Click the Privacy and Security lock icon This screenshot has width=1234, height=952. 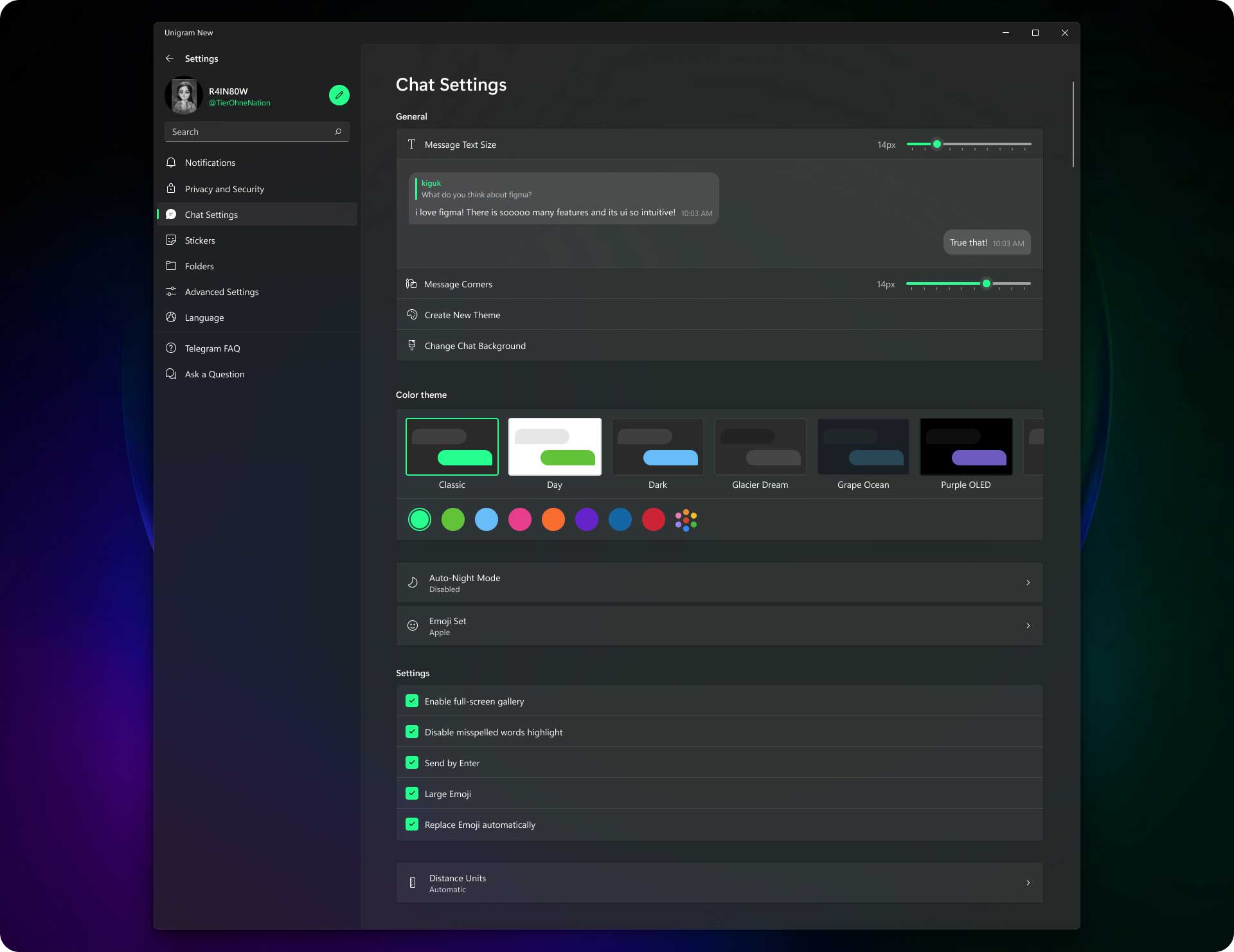coord(171,188)
